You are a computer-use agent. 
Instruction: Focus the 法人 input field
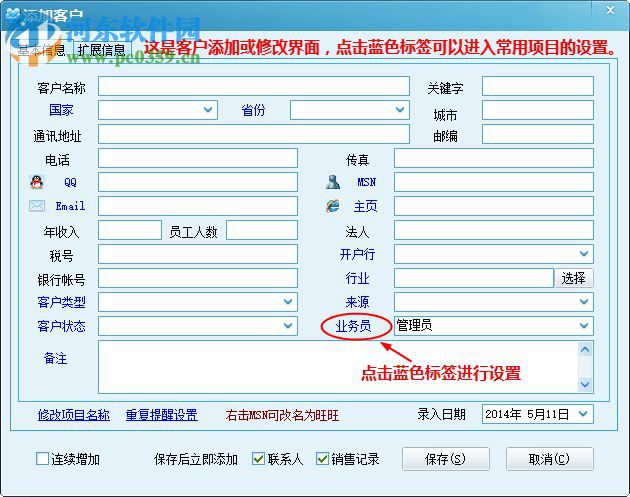click(494, 230)
